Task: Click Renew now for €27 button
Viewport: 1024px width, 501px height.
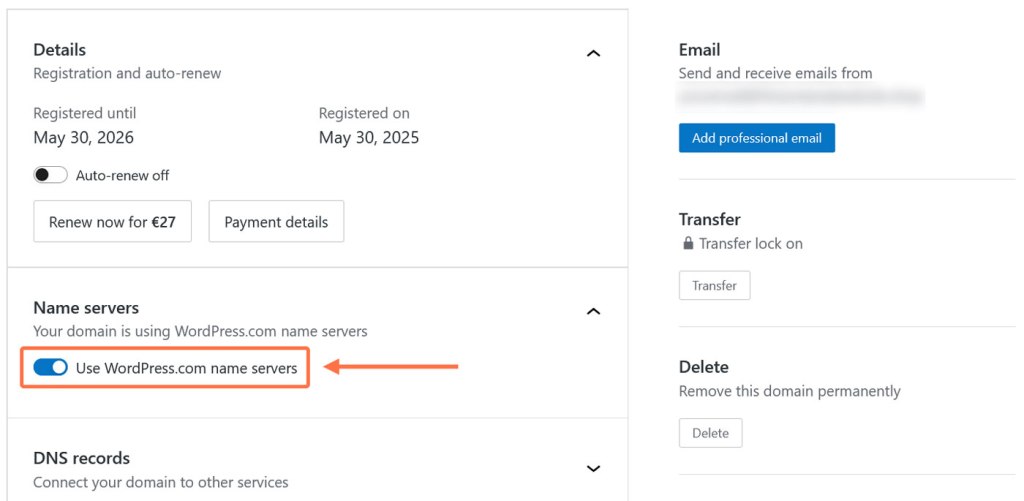Action: tap(112, 221)
